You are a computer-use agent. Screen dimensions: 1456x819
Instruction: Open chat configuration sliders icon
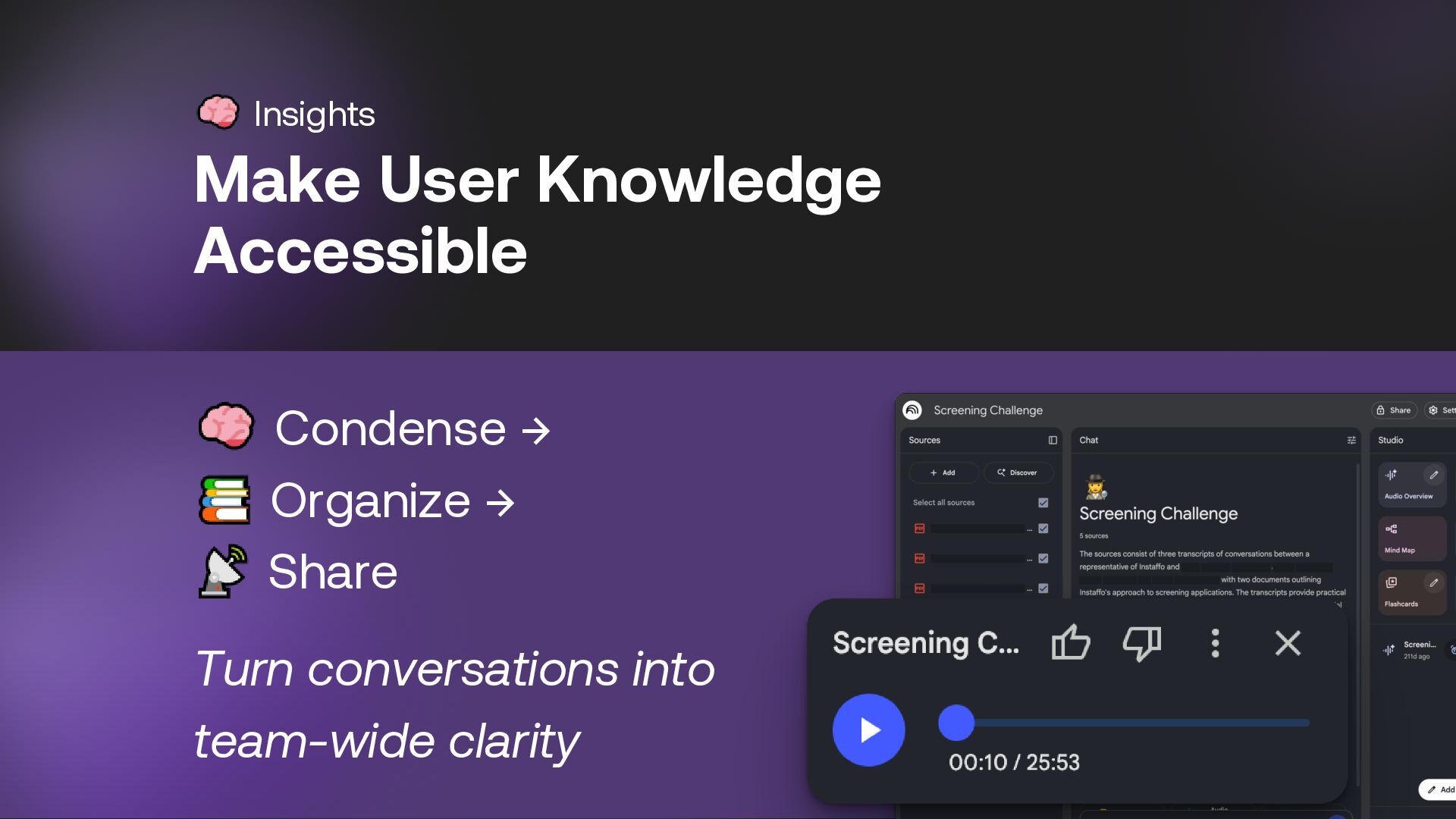coord(1351,440)
